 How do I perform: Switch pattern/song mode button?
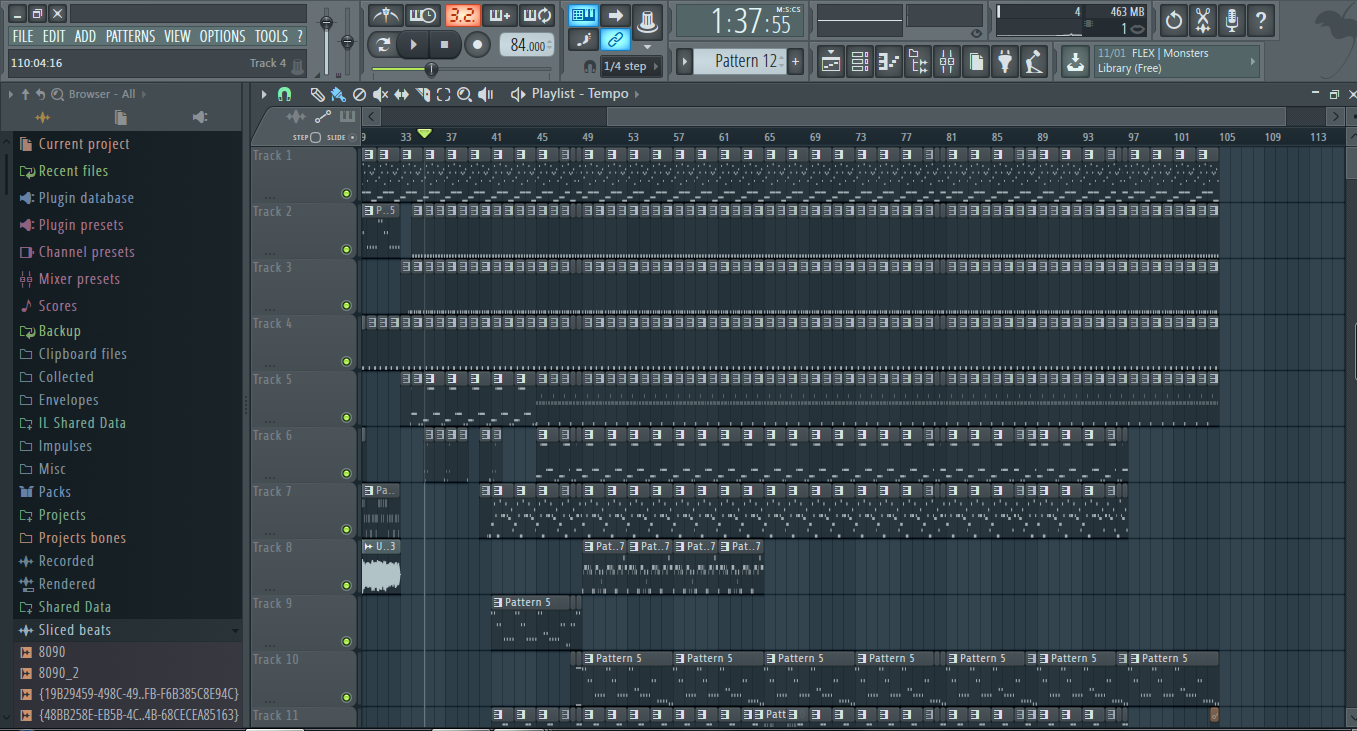[x=382, y=45]
